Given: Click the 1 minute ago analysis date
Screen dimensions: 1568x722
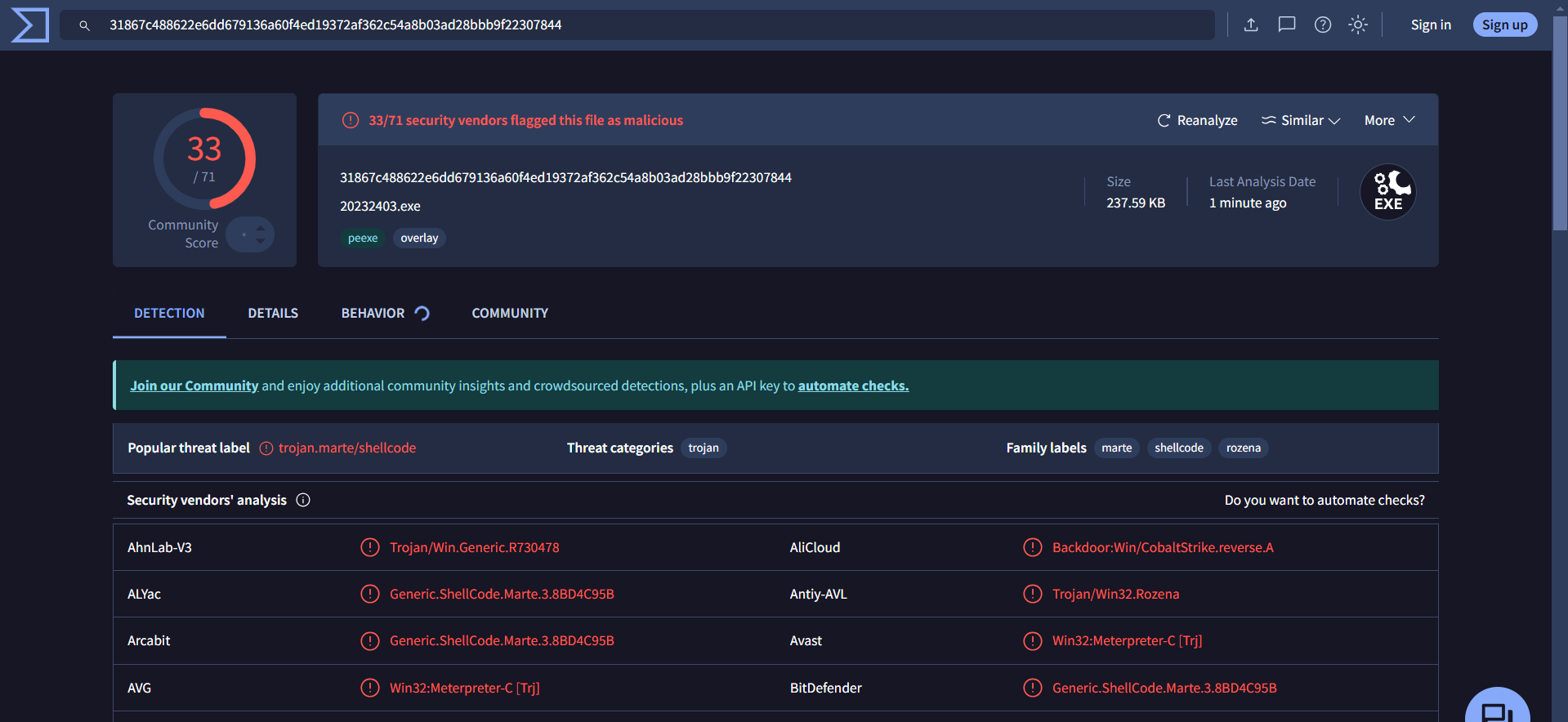Looking at the screenshot, I should (x=1248, y=203).
